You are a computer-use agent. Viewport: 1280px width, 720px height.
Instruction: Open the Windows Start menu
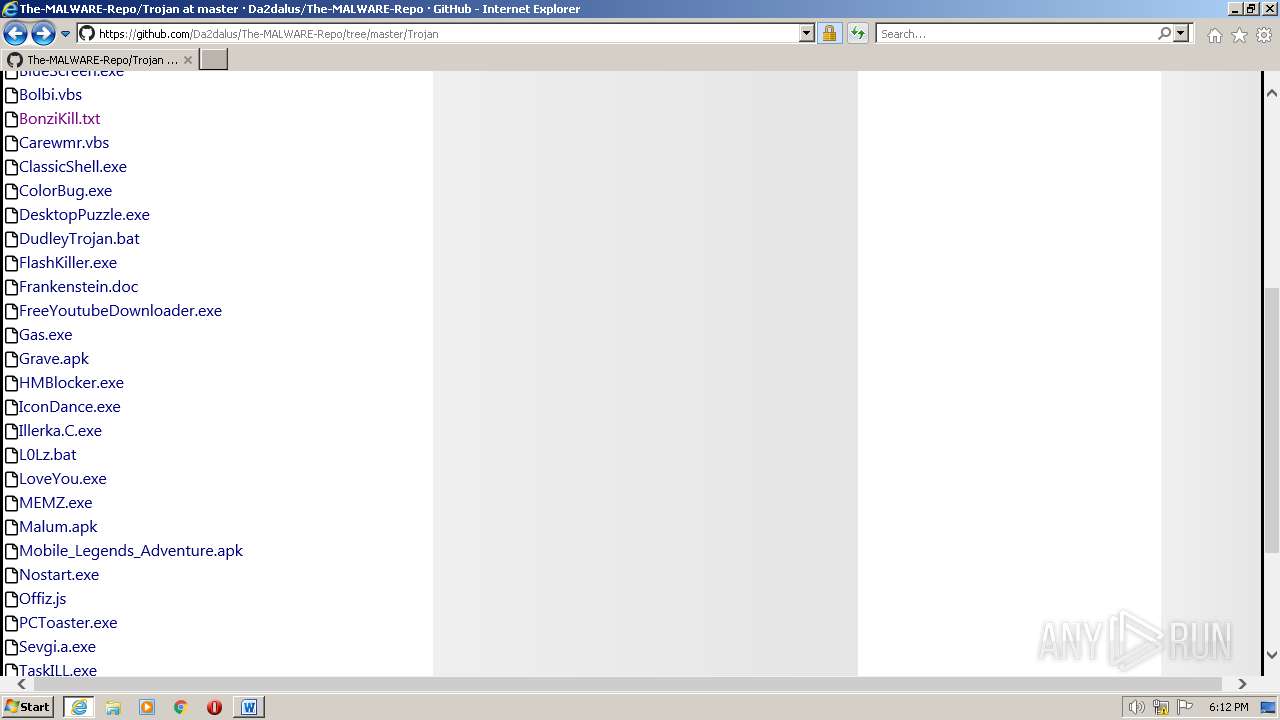[28, 707]
